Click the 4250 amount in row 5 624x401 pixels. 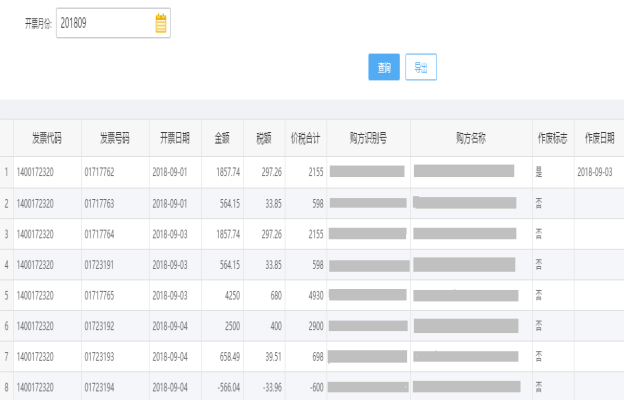229,295
